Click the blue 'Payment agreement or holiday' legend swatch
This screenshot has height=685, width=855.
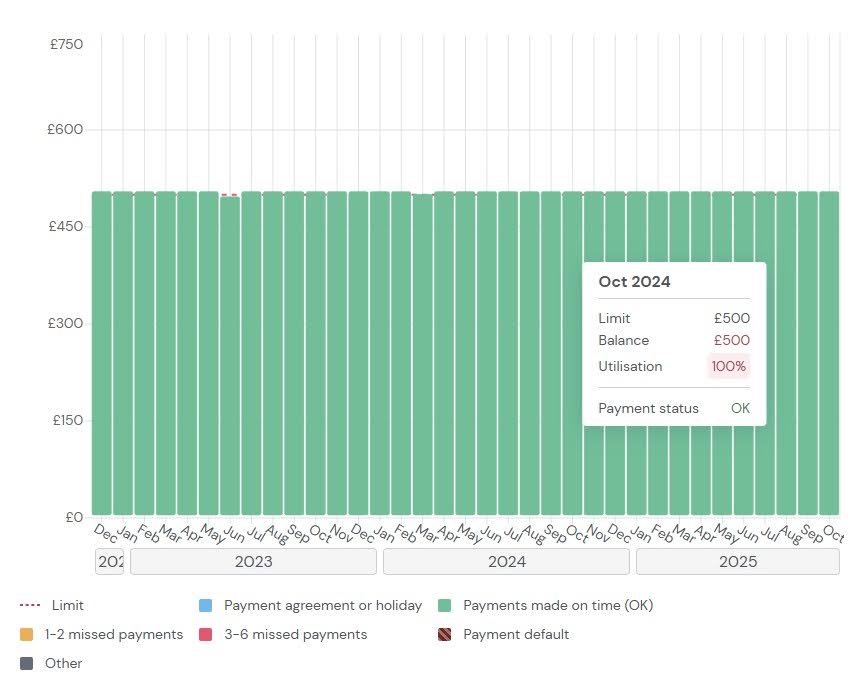click(206, 606)
